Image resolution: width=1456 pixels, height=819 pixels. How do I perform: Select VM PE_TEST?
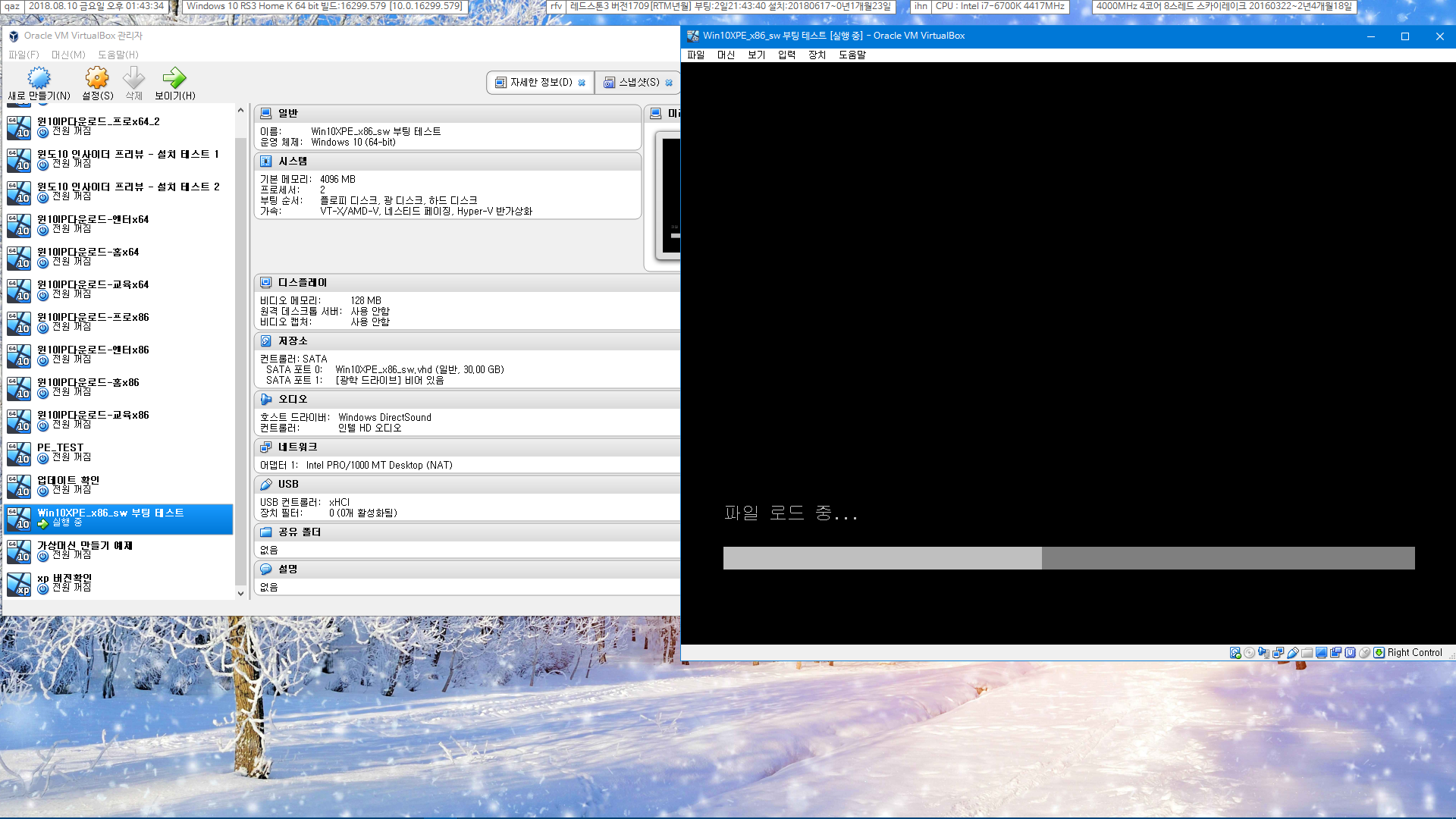click(119, 453)
